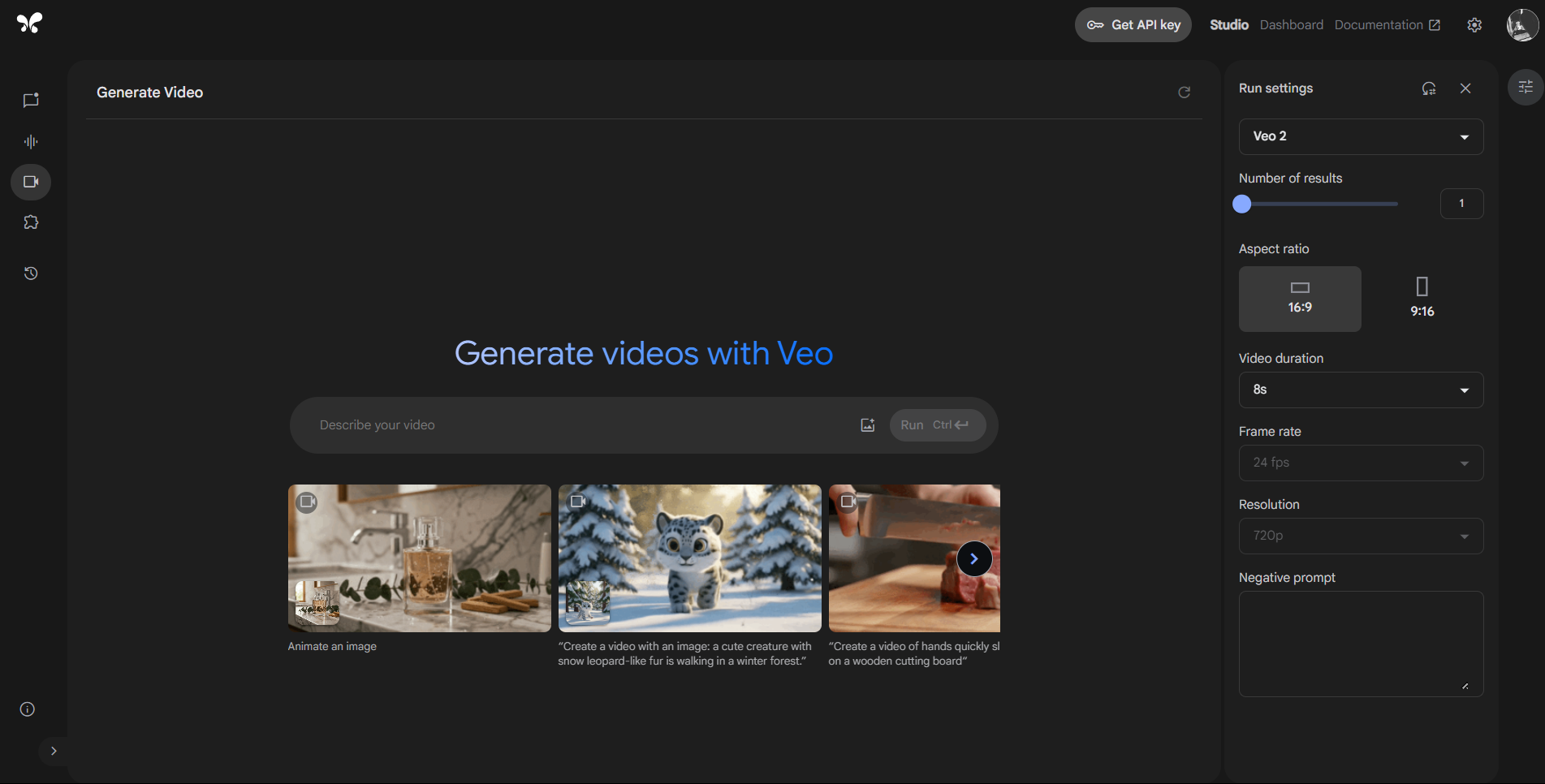
Task: Open the user profile avatar
Action: click(x=1521, y=25)
